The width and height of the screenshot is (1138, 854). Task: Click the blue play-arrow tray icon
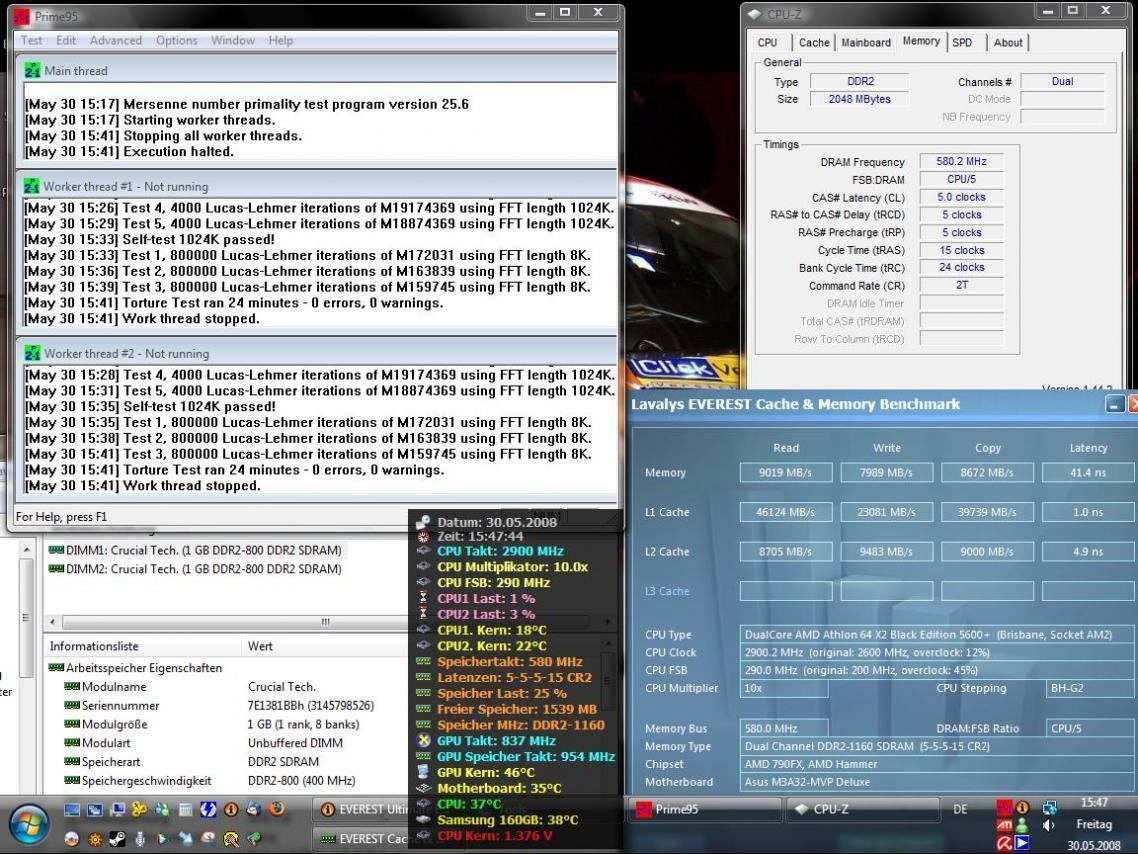(x=1022, y=843)
